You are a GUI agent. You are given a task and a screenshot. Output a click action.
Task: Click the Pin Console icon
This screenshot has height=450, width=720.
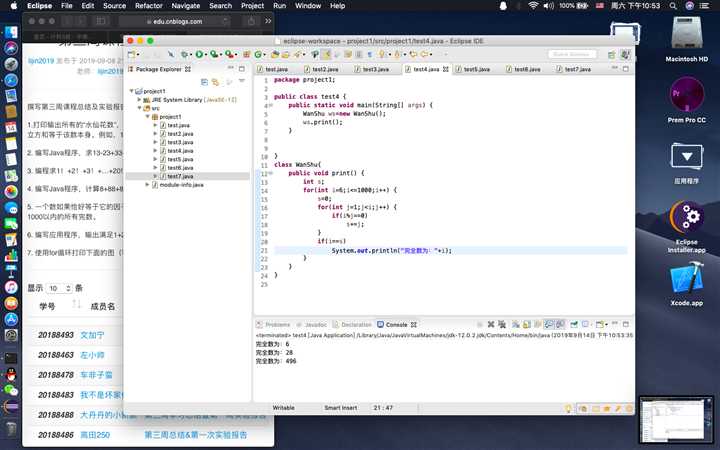[574, 324]
